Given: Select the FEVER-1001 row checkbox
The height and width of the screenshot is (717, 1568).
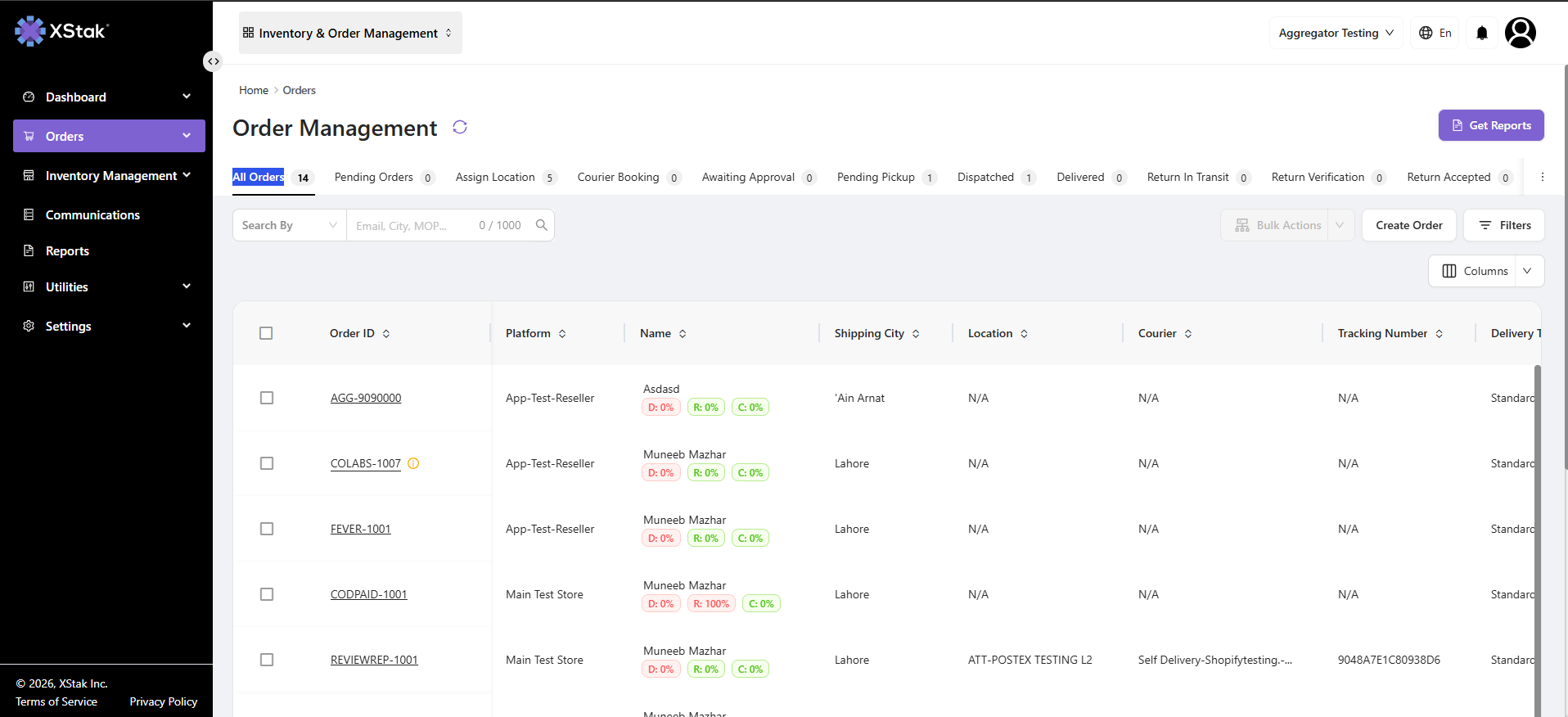Looking at the screenshot, I should [x=267, y=529].
